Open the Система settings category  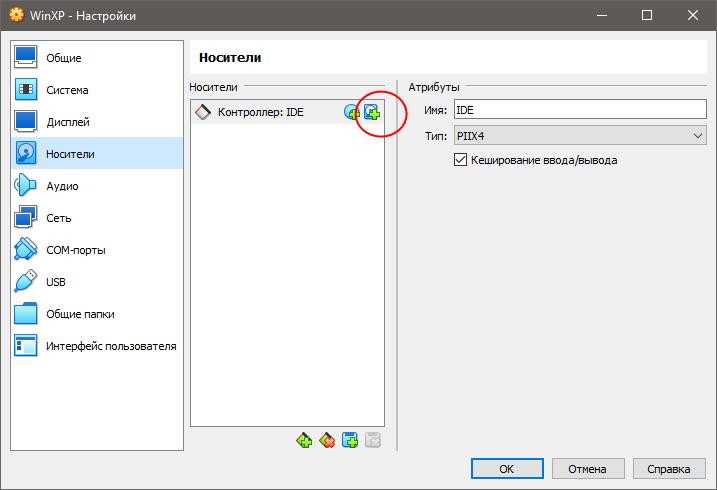[x=96, y=90]
